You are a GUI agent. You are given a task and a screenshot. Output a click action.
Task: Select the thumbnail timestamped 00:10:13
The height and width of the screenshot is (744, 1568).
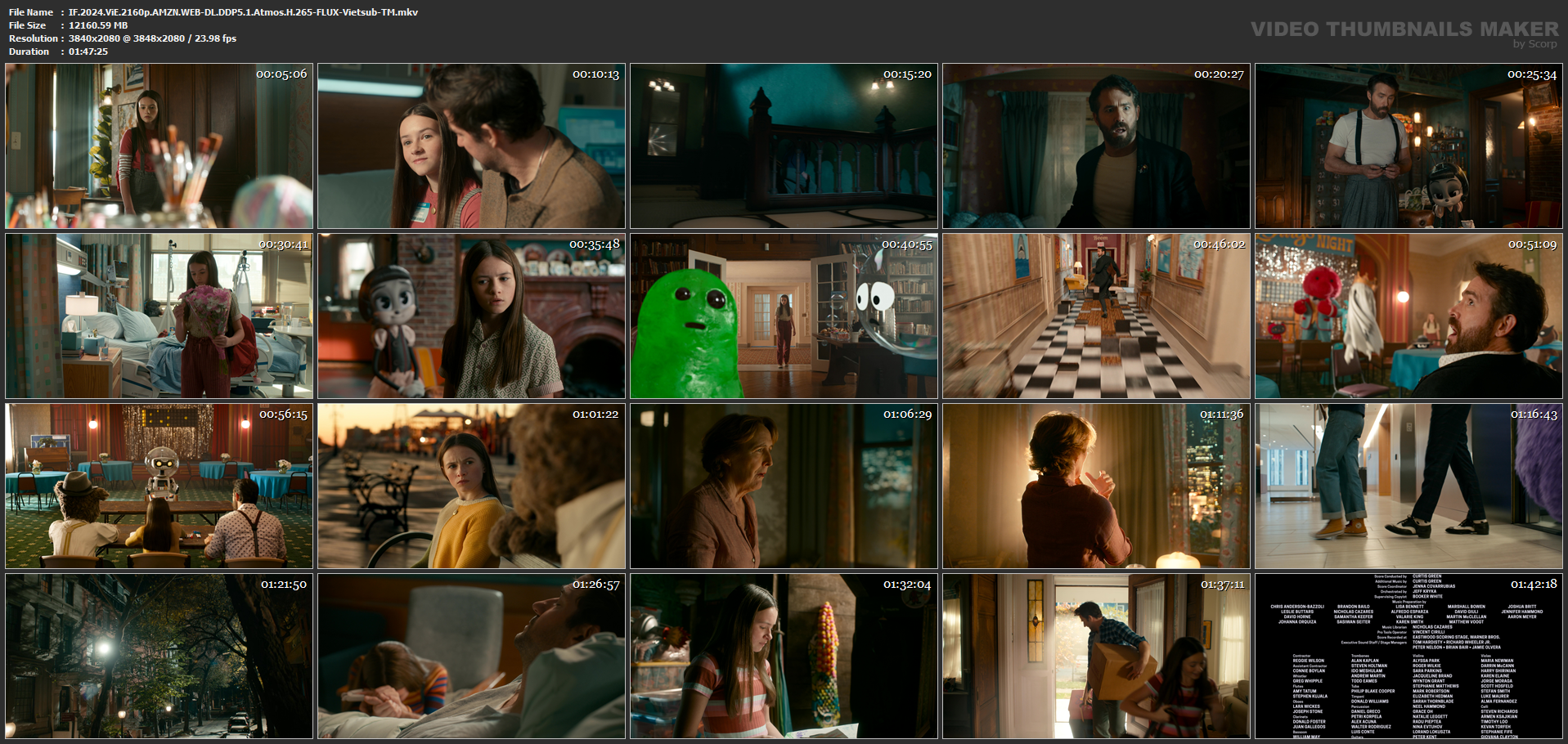[472, 146]
